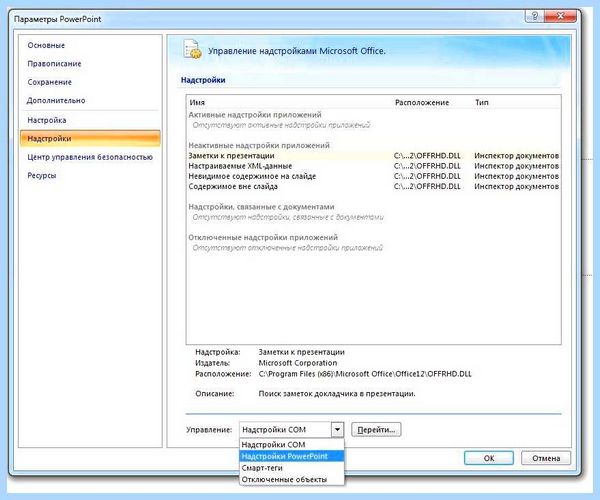Screen dimensions: 600x500
Task: Choose Смарт-теги in dropdown list
Action: [292, 468]
